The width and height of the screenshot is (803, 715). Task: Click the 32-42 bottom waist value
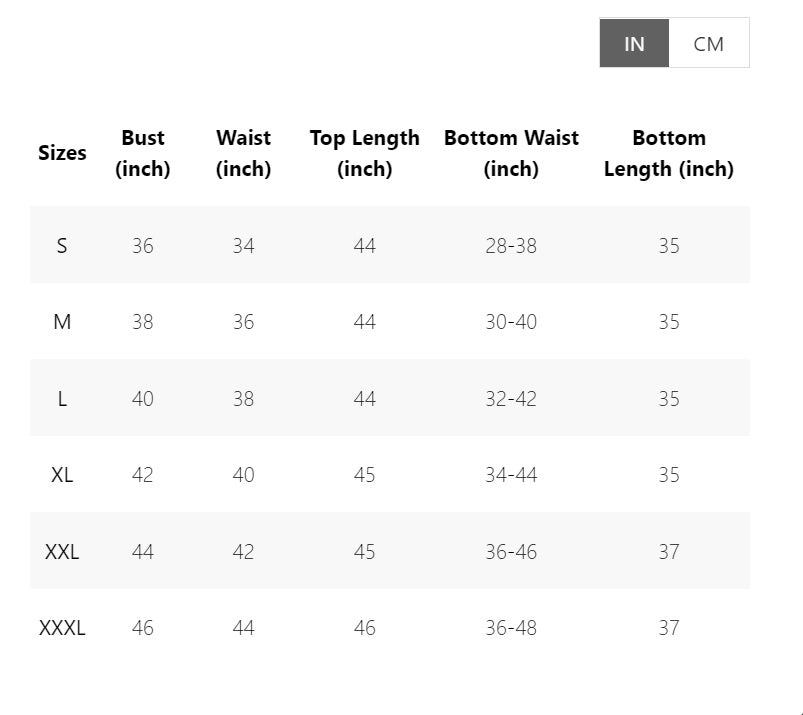[511, 398]
